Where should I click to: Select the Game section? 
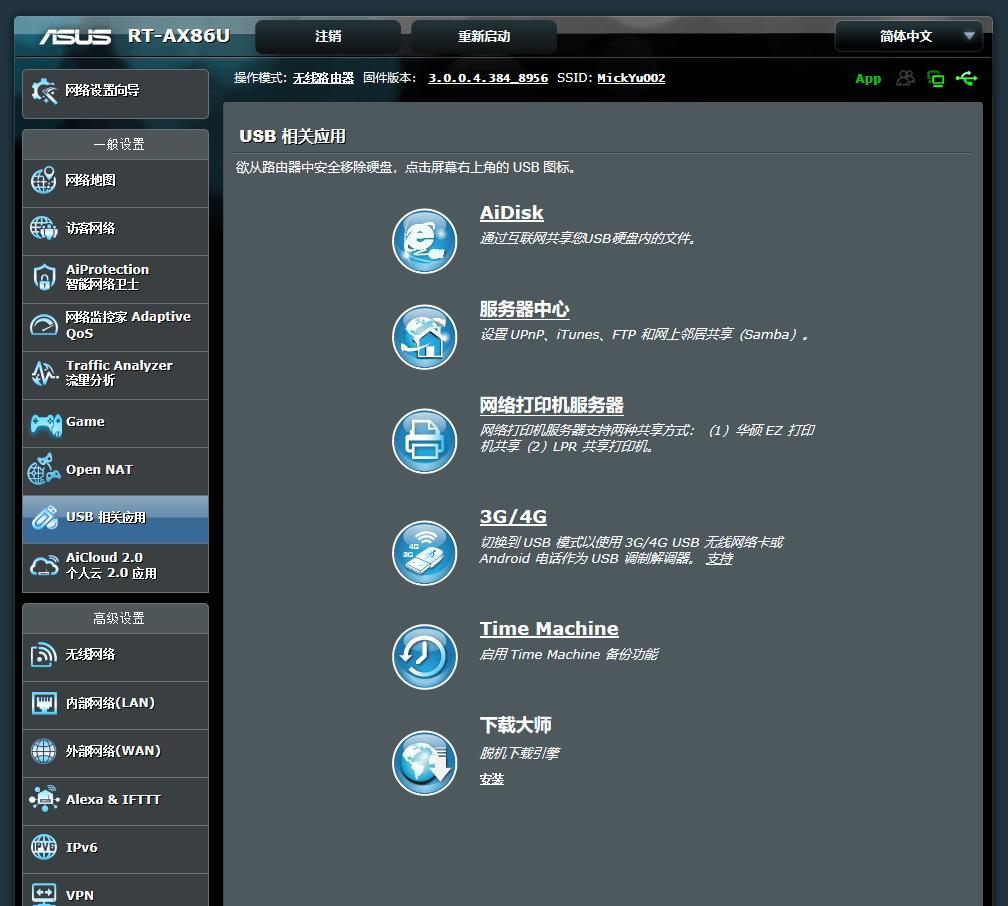tap(115, 422)
